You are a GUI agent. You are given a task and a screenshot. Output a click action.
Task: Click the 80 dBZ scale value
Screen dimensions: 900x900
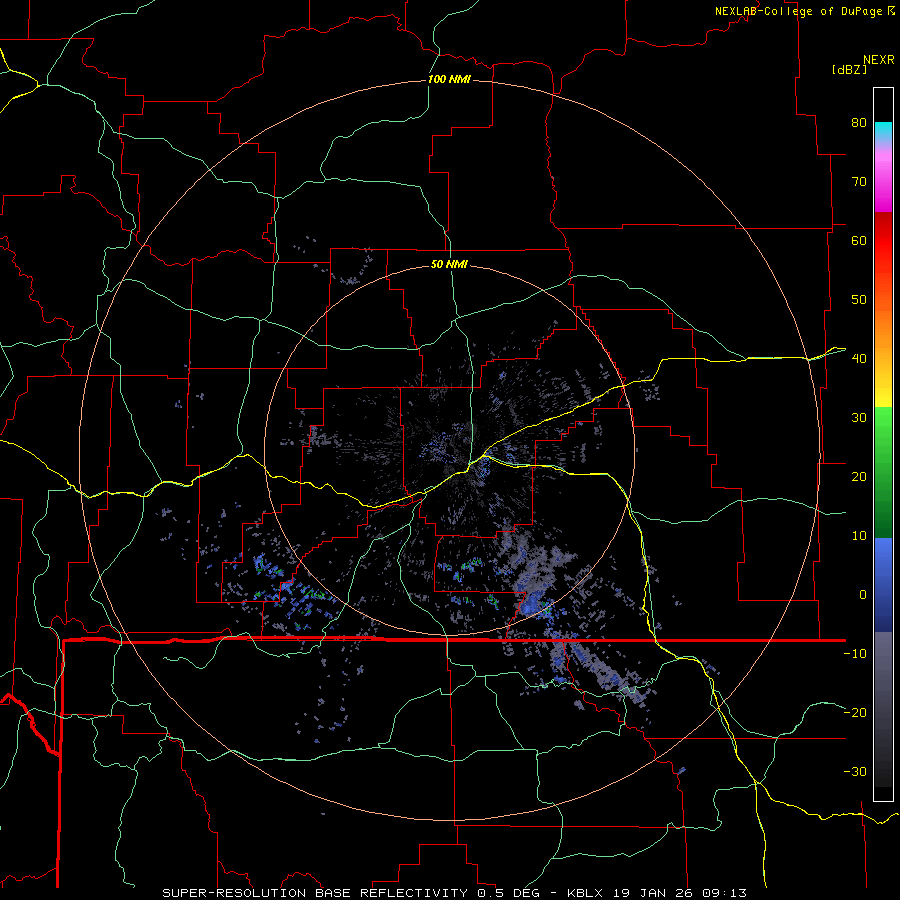pos(859,123)
